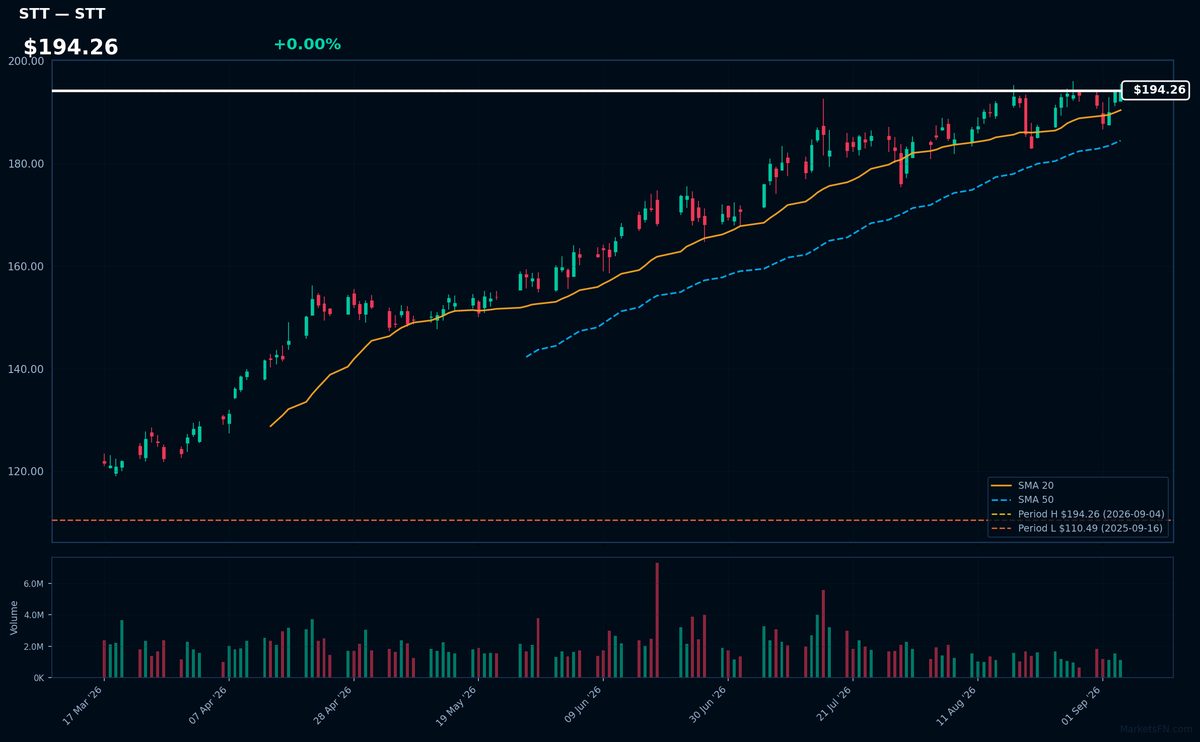The height and width of the screenshot is (742, 1200).
Task: Click the STT — STT chart title
Action: pyautogui.click(x=62, y=14)
